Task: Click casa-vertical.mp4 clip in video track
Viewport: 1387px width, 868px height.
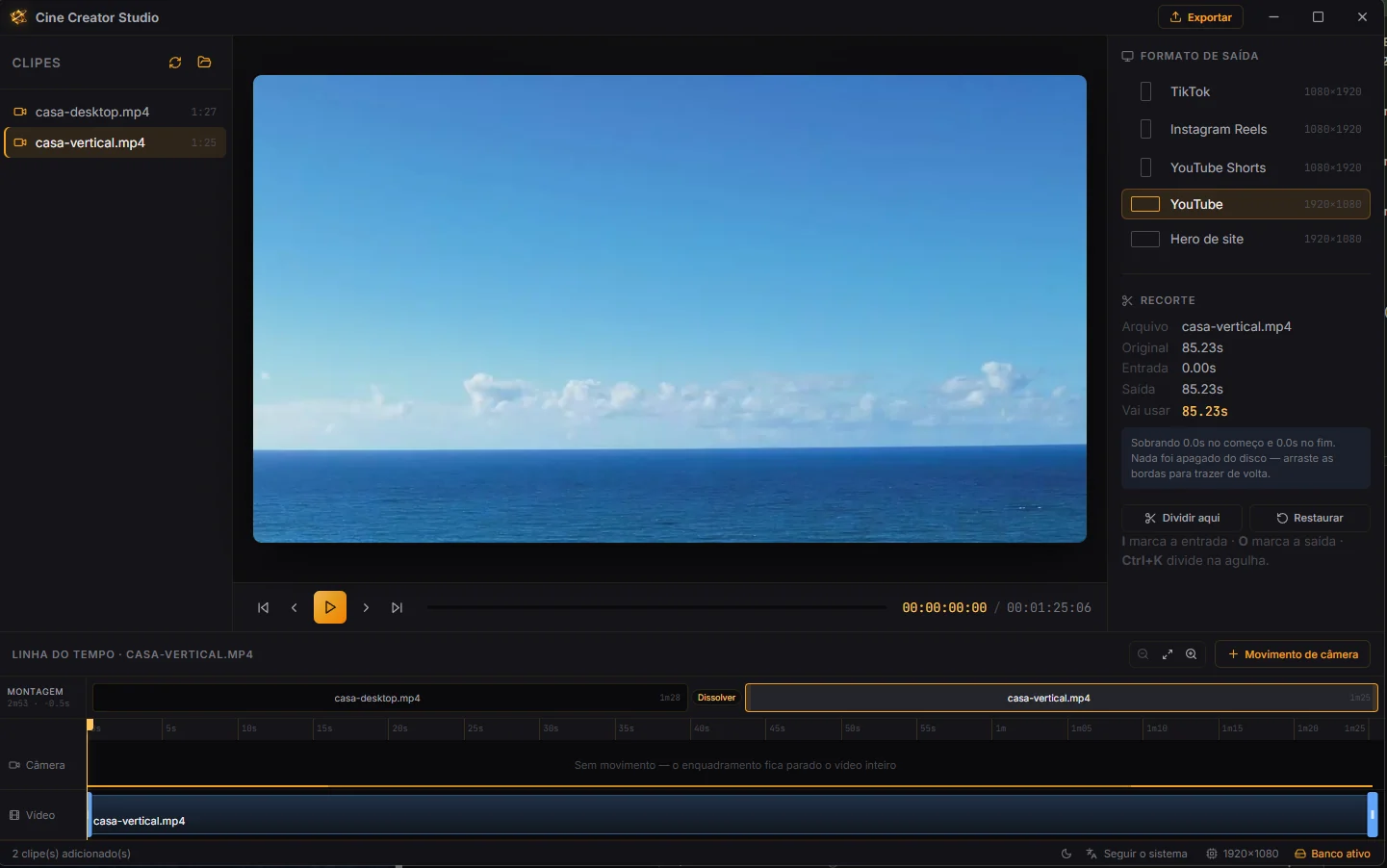Action: (728, 815)
